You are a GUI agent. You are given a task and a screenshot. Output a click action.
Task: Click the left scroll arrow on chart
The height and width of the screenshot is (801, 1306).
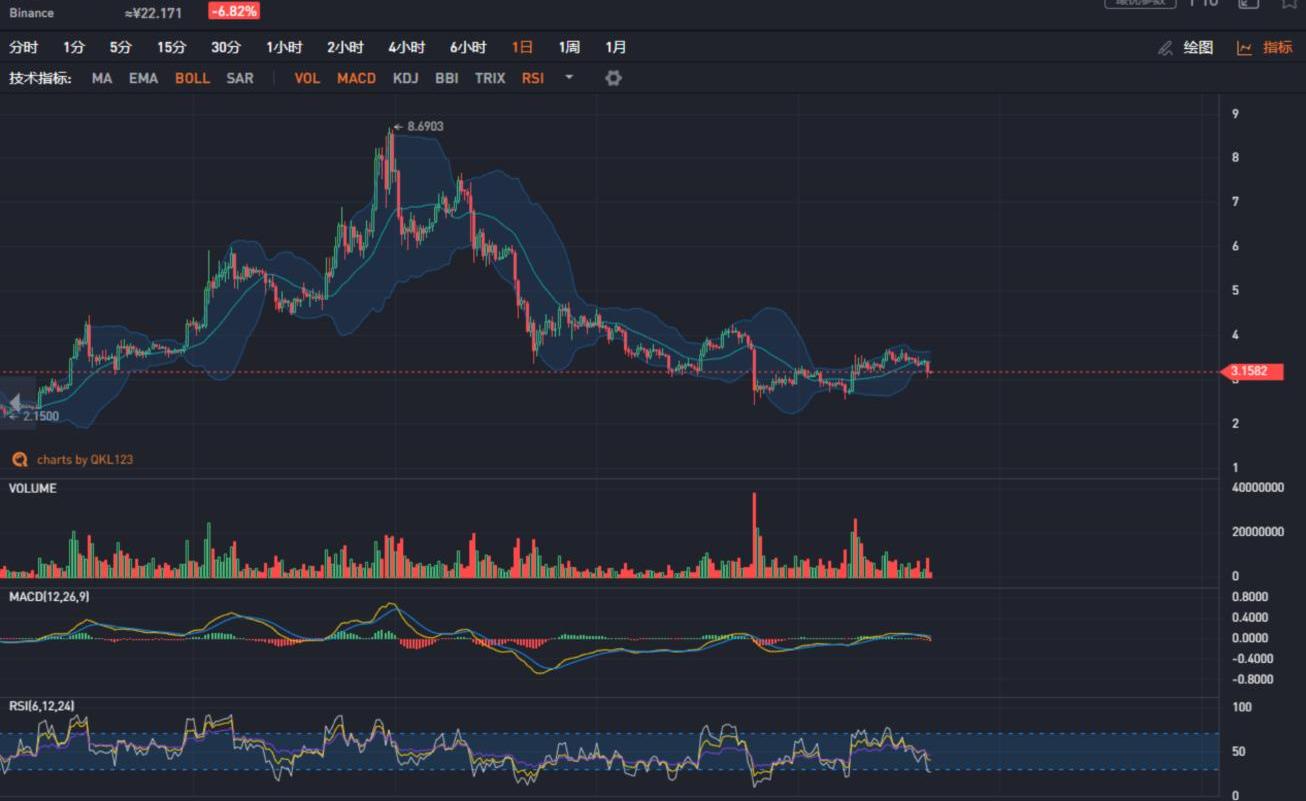pos(14,402)
